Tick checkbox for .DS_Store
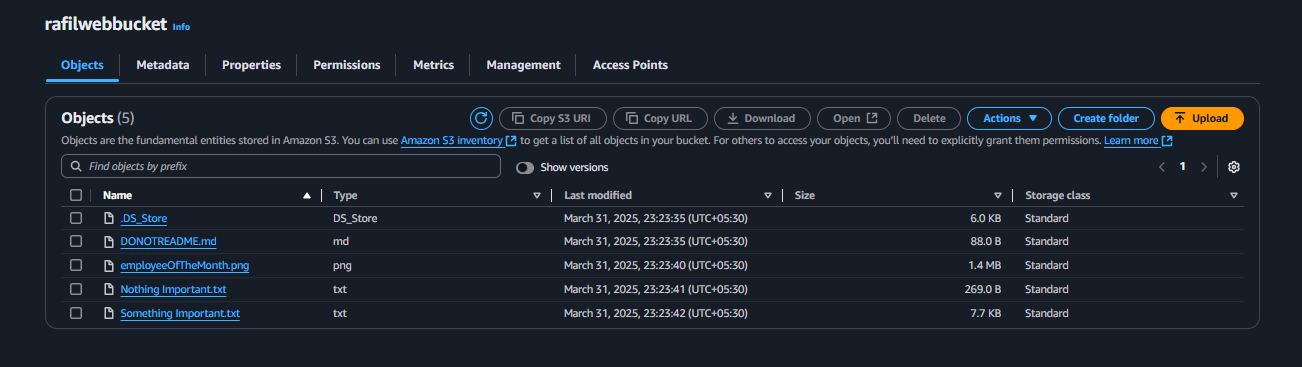1302x367 pixels. point(76,218)
